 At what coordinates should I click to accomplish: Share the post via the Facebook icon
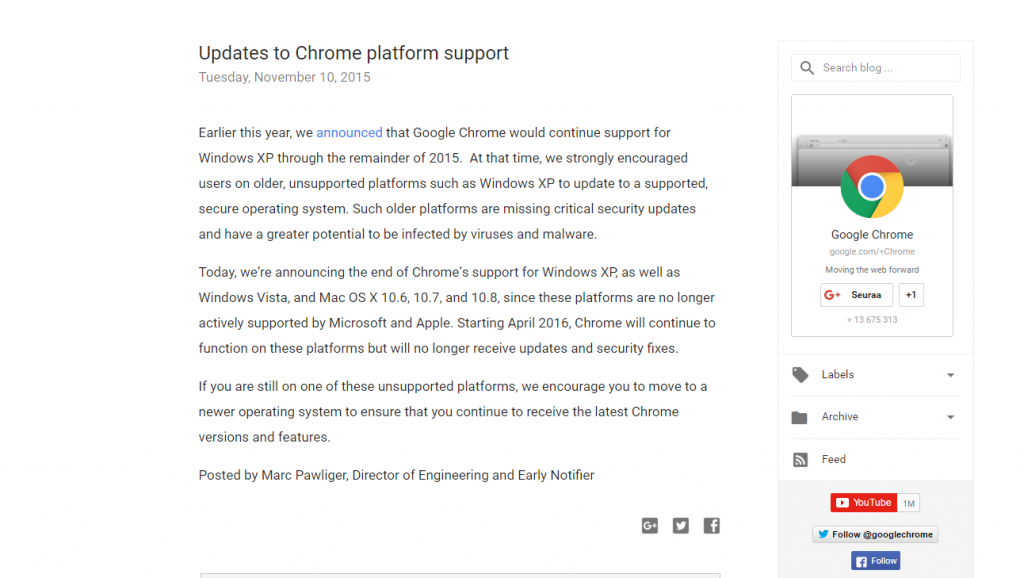(711, 525)
